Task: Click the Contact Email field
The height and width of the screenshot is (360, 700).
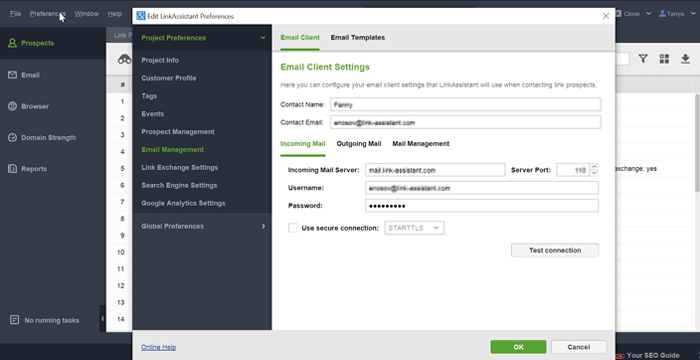Action: (x=466, y=122)
